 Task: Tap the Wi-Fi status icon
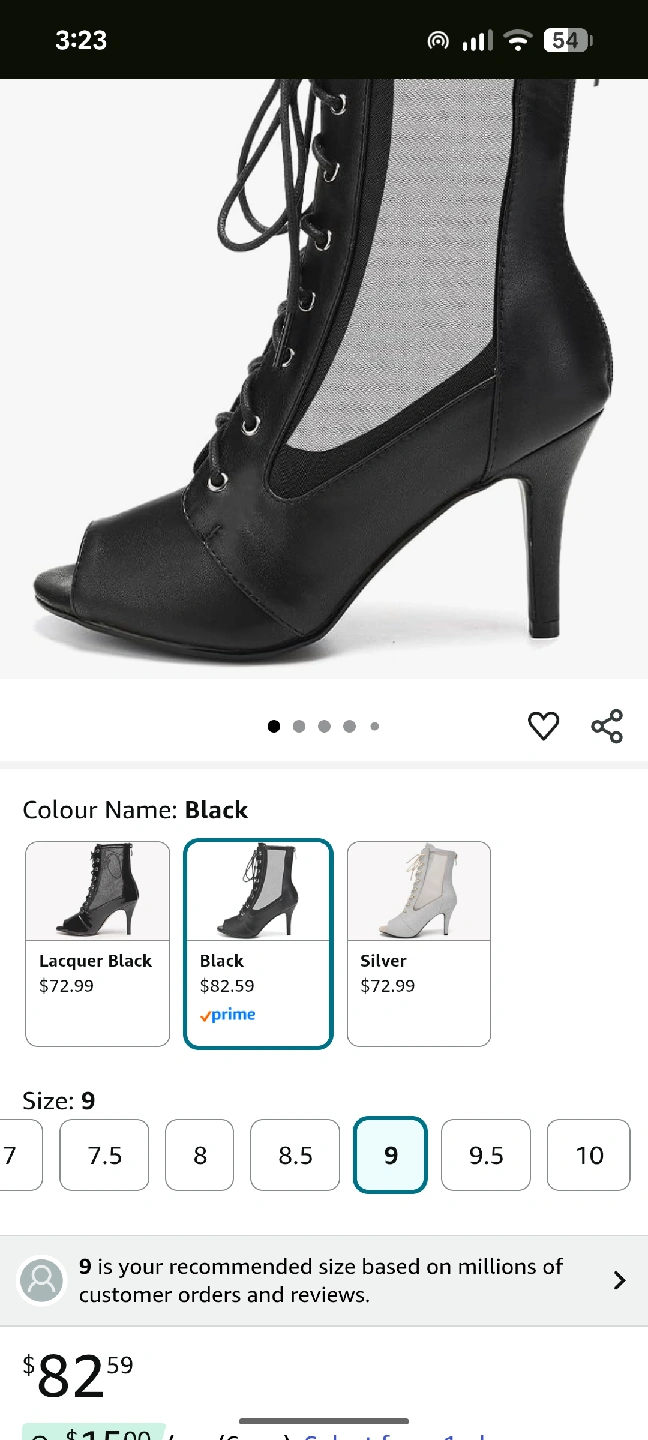(x=517, y=41)
